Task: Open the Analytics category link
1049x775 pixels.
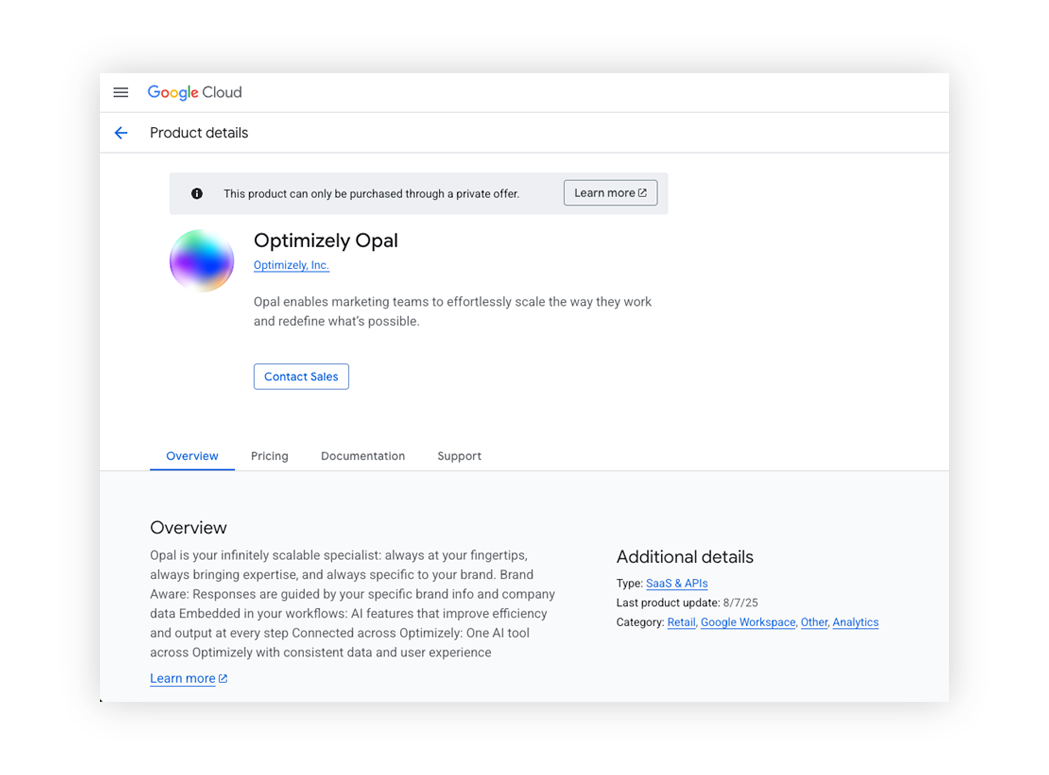Action: (855, 622)
